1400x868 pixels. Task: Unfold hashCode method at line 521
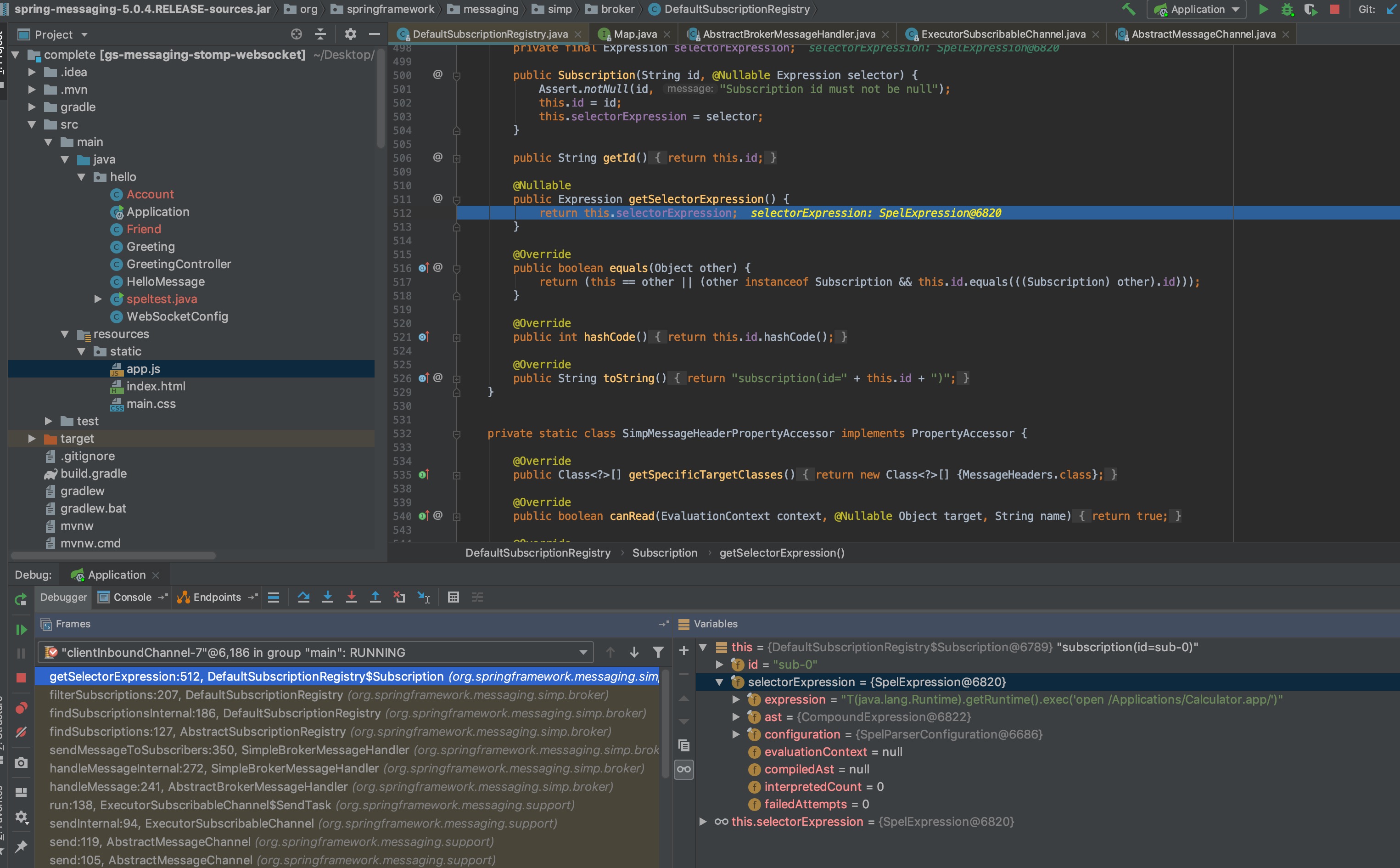tap(457, 338)
